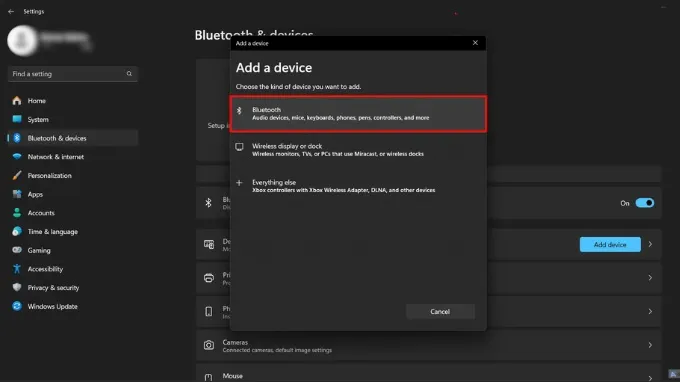This screenshot has width=680, height=382.
Task: Open Apps settings
Action: point(73,194)
